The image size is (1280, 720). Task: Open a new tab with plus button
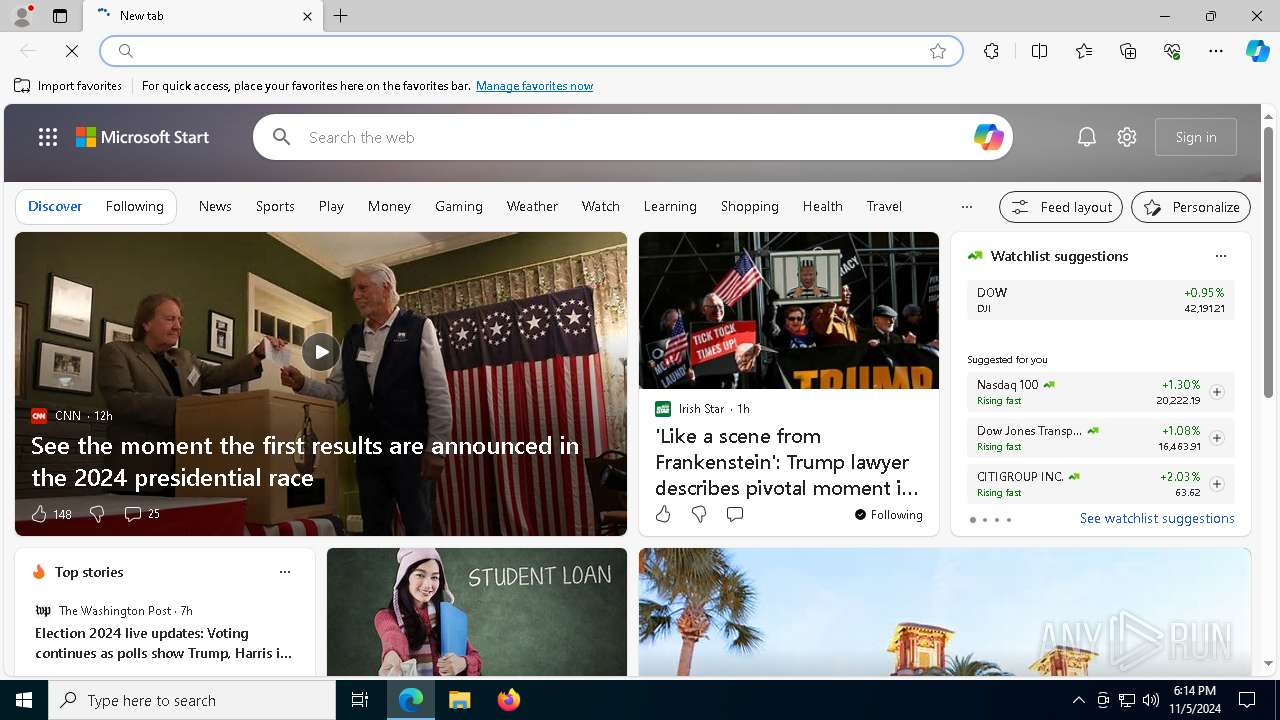click(341, 16)
